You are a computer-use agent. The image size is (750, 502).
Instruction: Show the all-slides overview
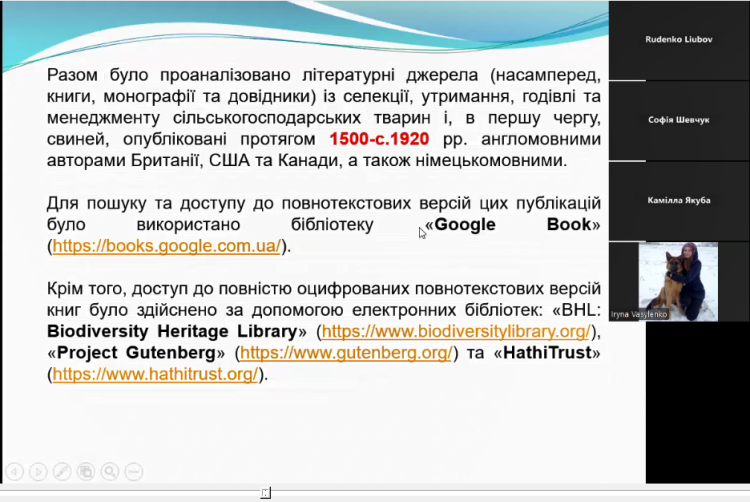tap(86, 472)
